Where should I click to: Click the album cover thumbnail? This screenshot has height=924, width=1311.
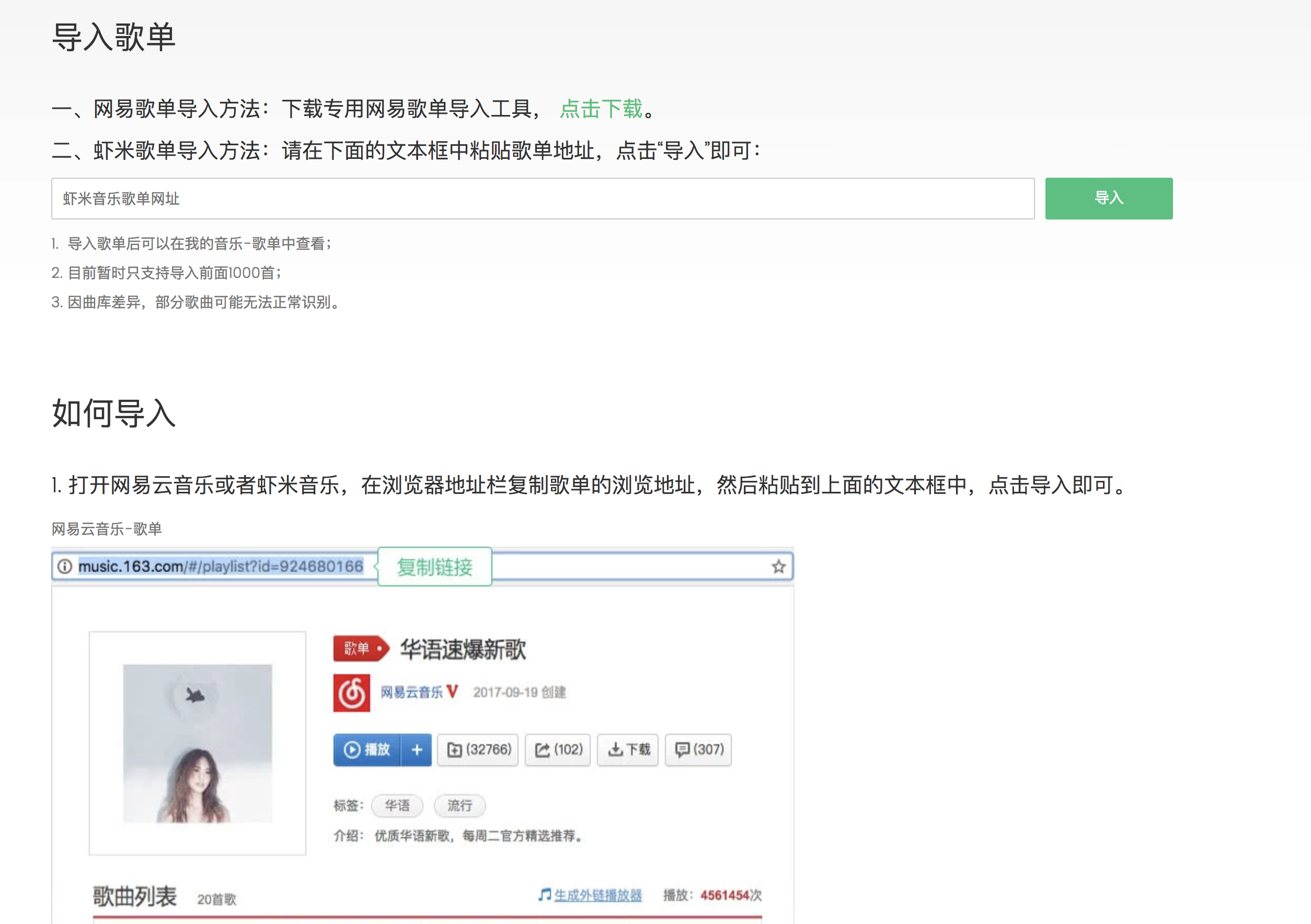[198, 743]
